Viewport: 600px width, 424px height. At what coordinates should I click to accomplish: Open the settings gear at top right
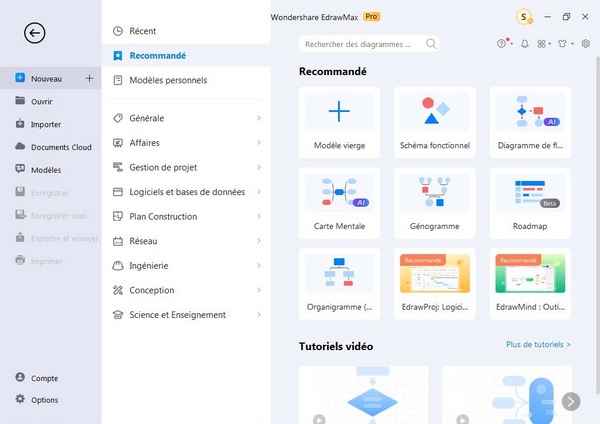tap(585, 44)
